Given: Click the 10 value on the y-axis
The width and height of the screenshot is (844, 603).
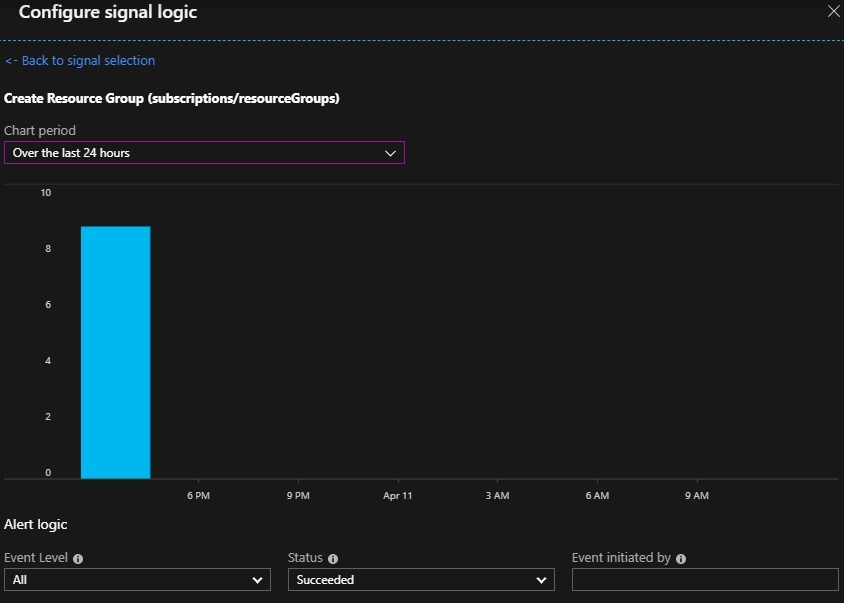Looking at the screenshot, I should tap(46, 193).
